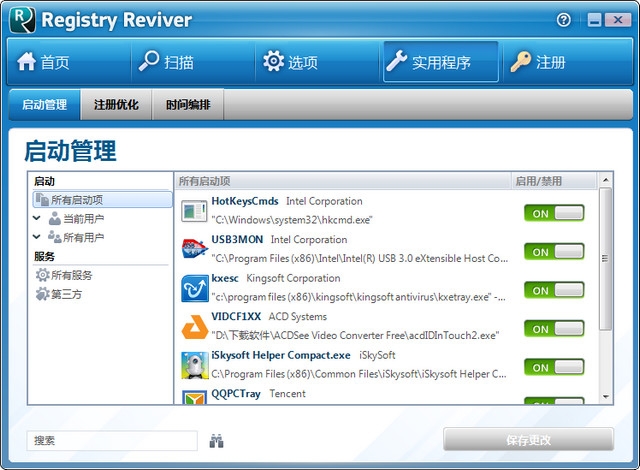The width and height of the screenshot is (640, 470).
Task: Select the VIDCF1XX entry name
Action: click(x=236, y=316)
